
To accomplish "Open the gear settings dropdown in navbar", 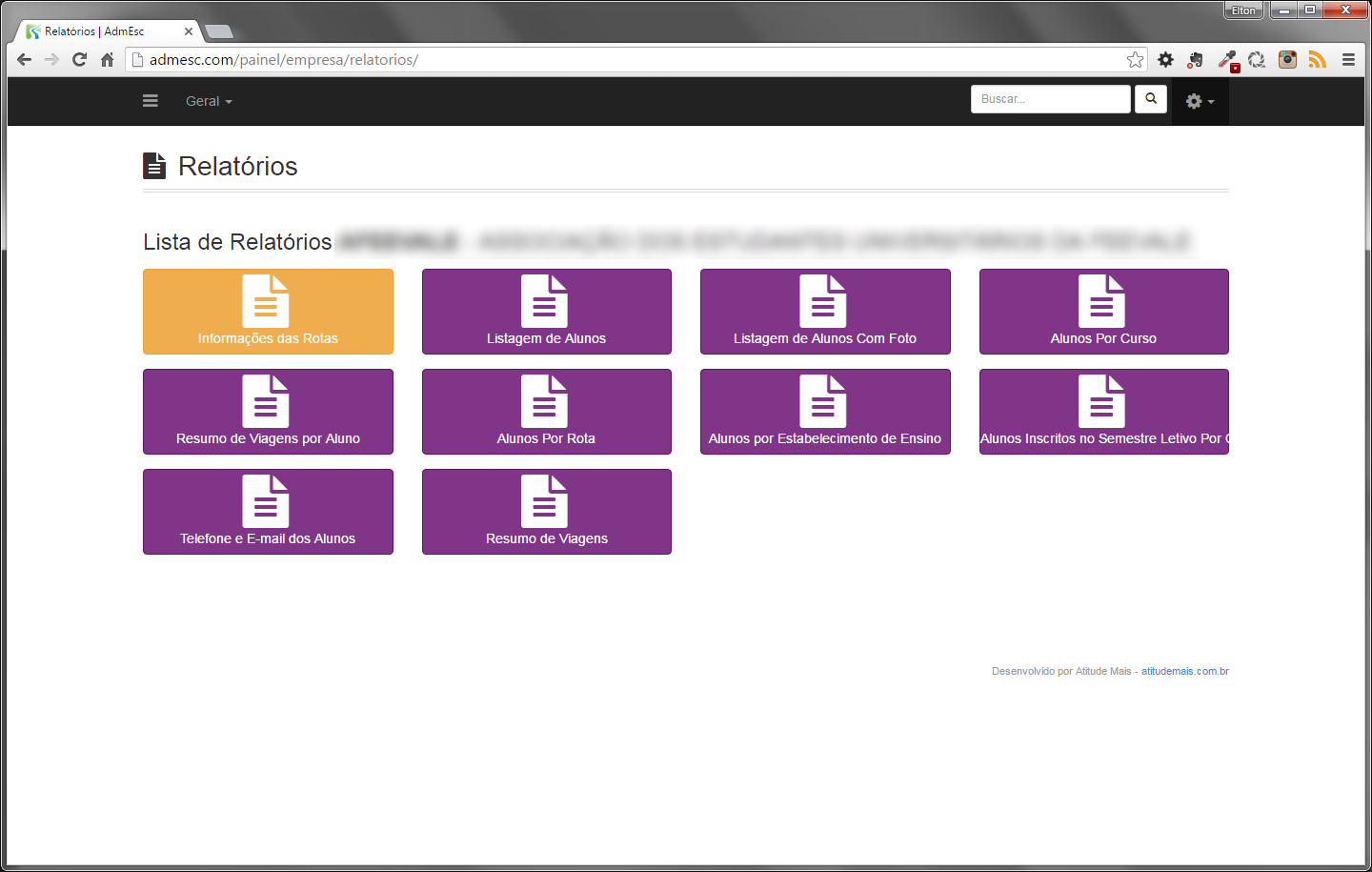I will [x=1200, y=101].
